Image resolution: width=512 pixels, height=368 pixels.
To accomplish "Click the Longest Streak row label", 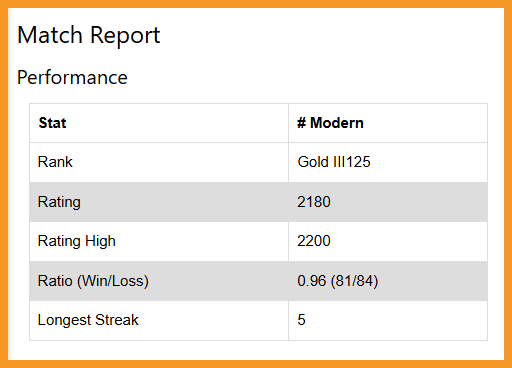I will [88, 320].
